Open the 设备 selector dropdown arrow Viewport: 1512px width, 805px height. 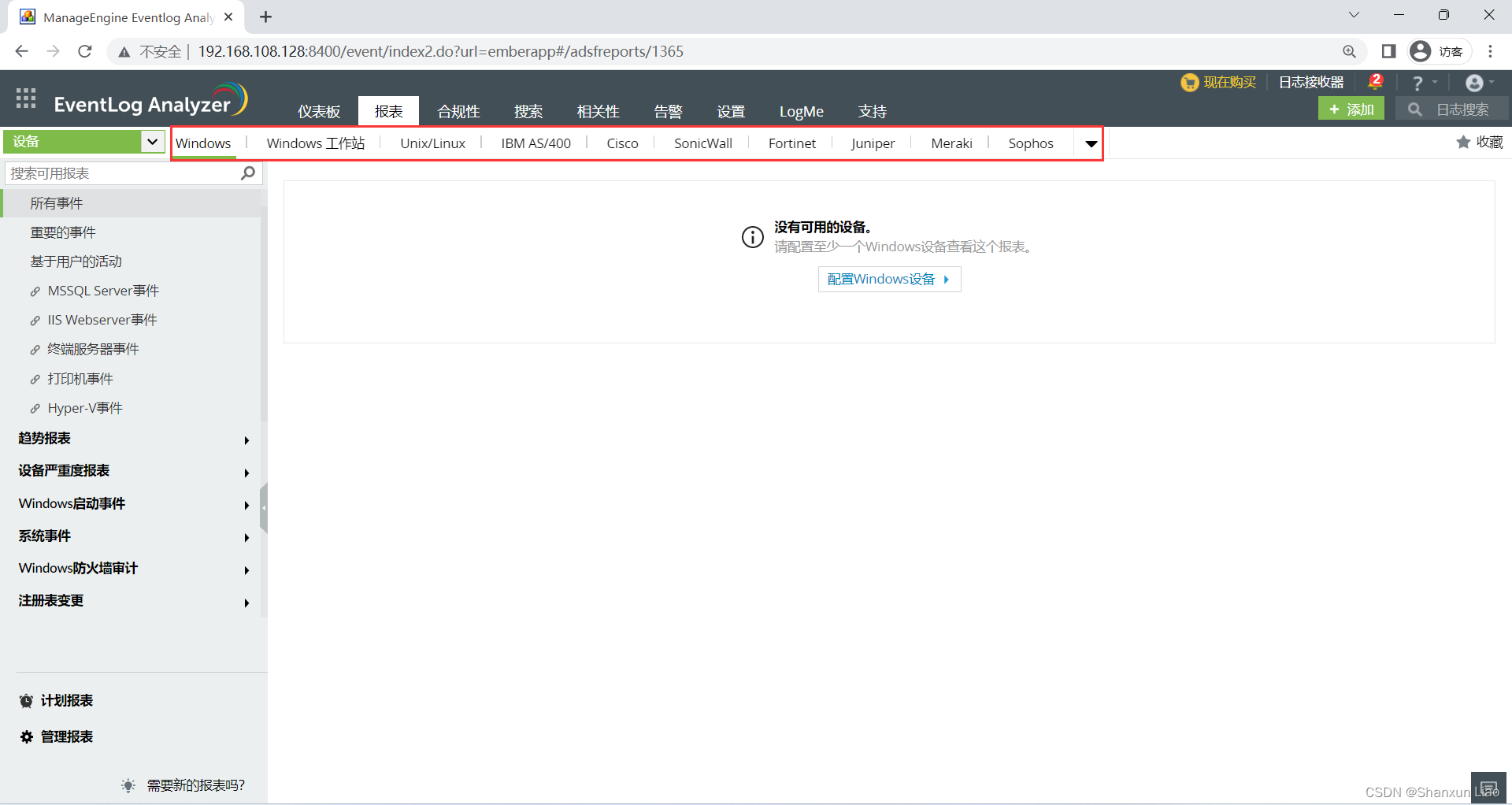pyautogui.click(x=152, y=142)
